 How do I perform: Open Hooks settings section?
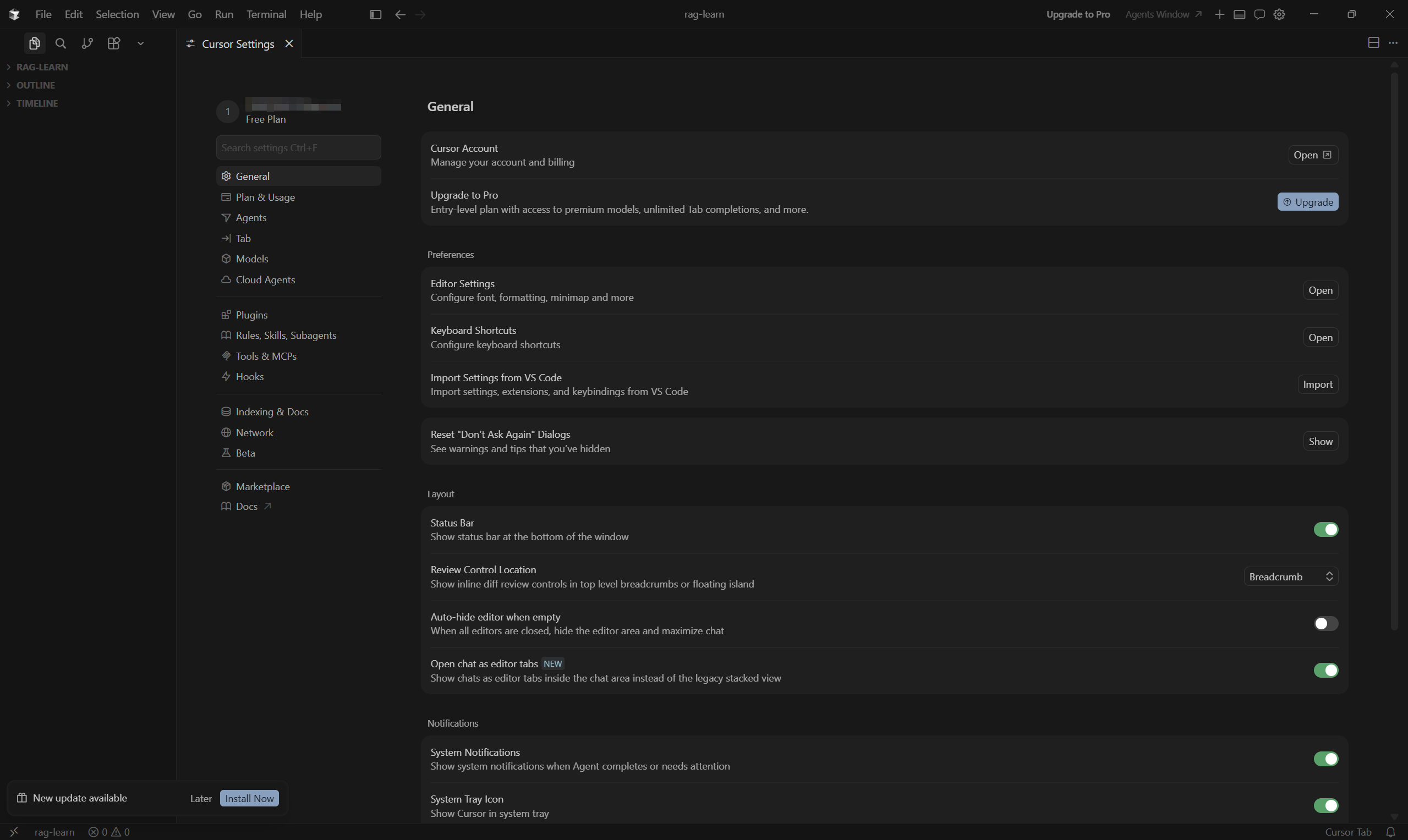click(x=298, y=376)
